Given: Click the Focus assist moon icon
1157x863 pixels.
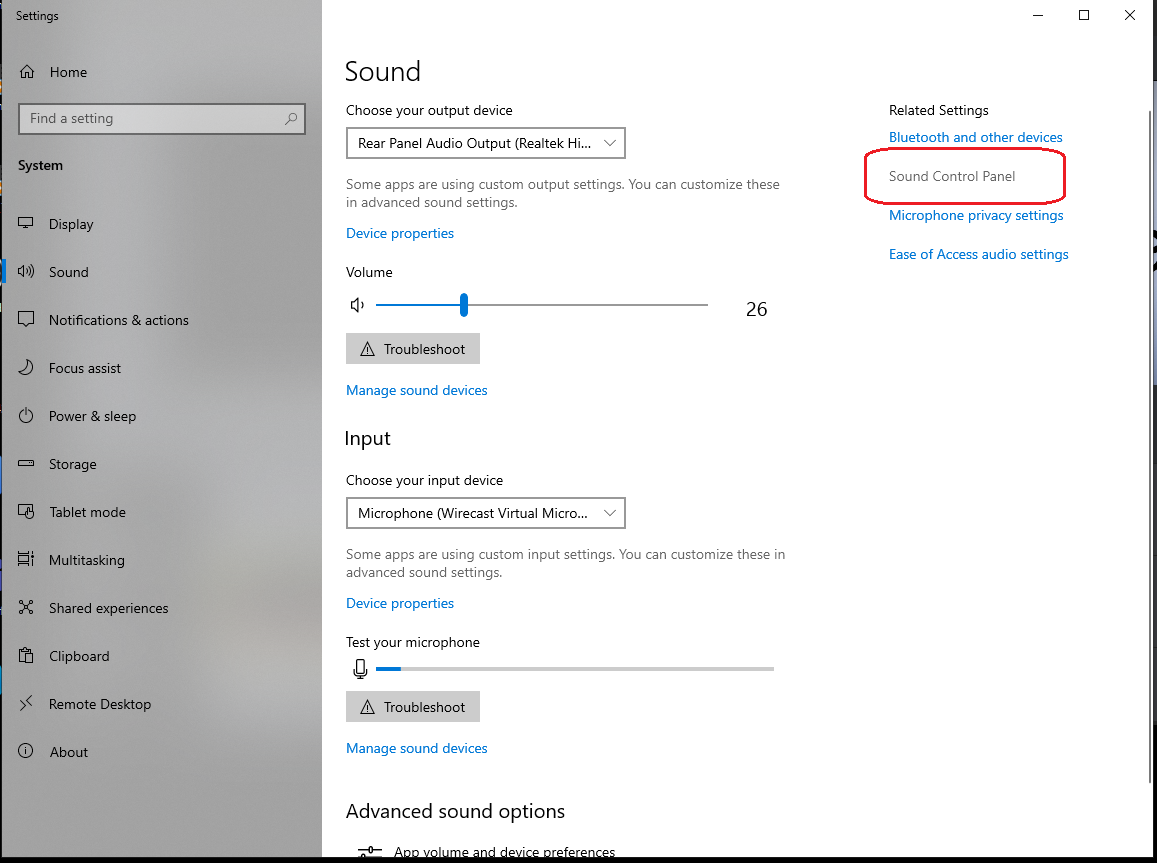Looking at the screenshot, I should [x=26, y=367].
